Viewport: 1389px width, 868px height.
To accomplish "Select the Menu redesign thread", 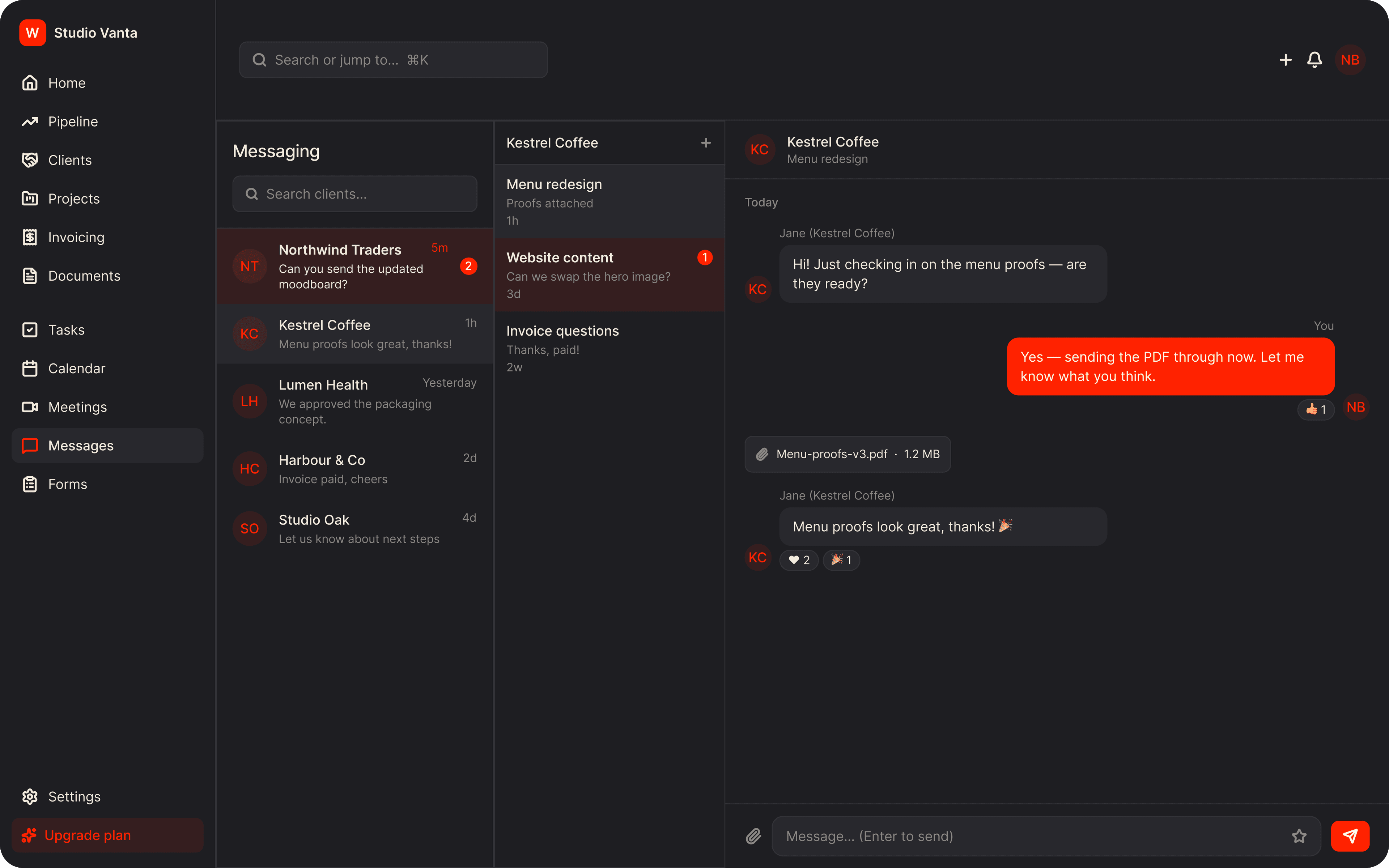I will pos(609,201).
